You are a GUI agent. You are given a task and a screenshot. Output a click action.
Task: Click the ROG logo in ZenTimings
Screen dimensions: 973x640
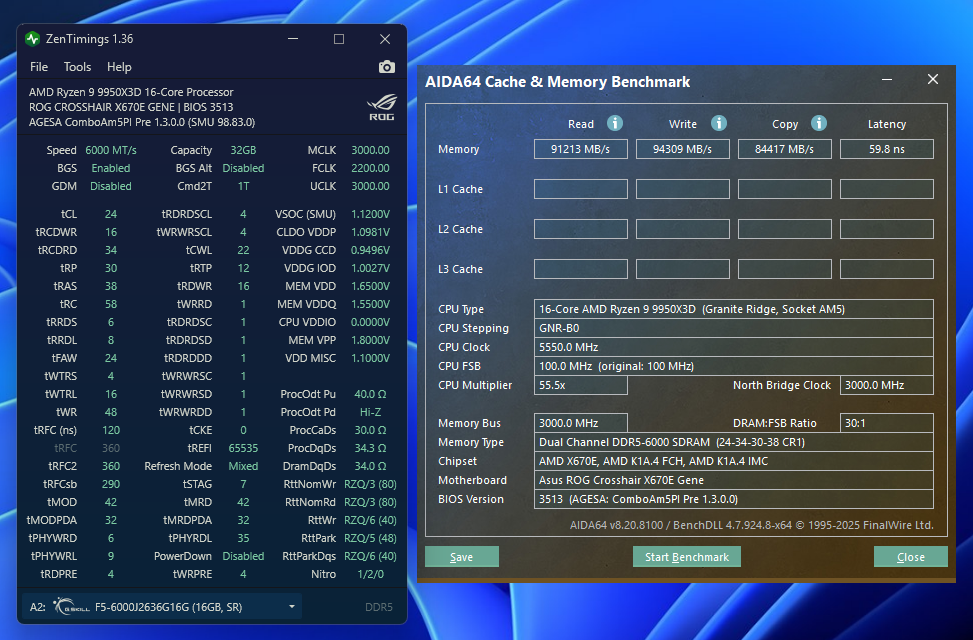point(380,107)
